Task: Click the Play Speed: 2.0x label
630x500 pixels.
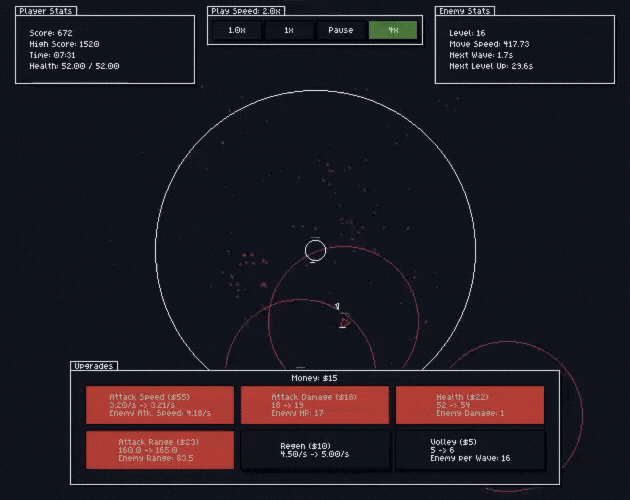Action: (x=246, y=11)
